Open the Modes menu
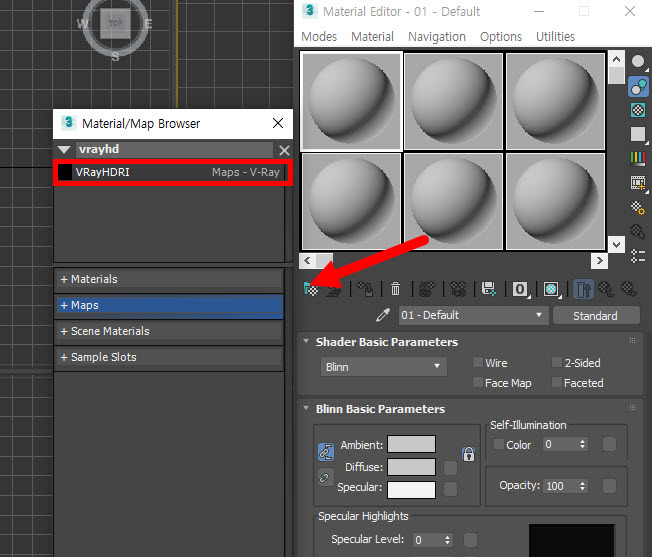The width and height of the screenshot is (652, 557). (x=319, y=37)
